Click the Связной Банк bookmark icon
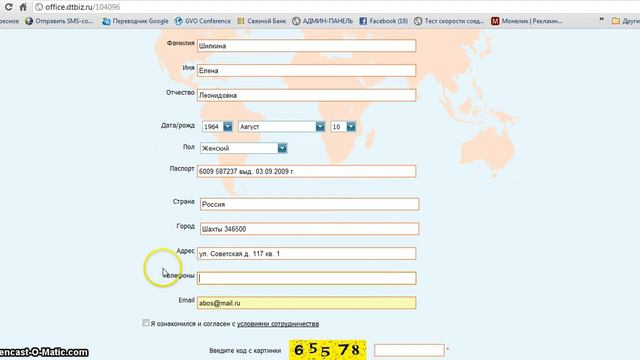 [241, 21]
